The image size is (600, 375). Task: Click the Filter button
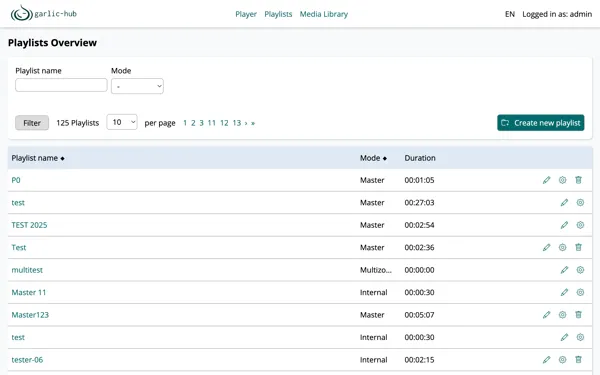32,123
